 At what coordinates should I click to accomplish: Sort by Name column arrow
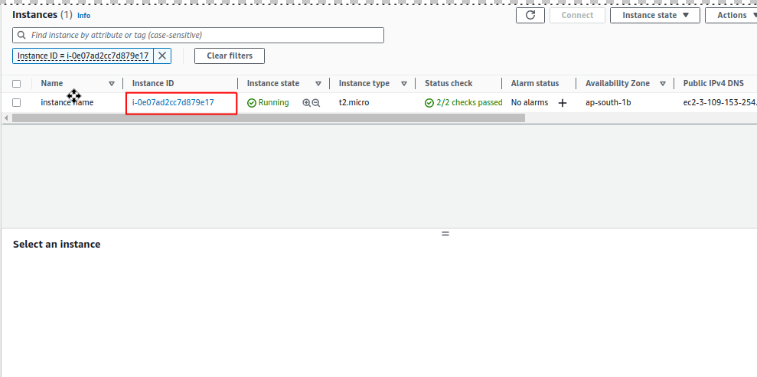(112, 84)
